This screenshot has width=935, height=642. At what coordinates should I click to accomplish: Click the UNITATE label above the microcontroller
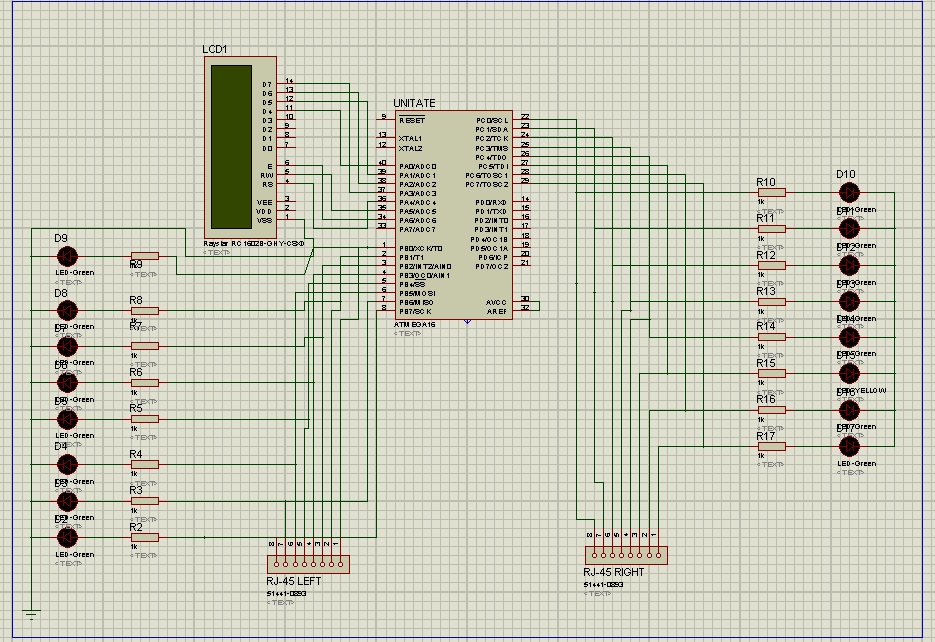point(414,103)
